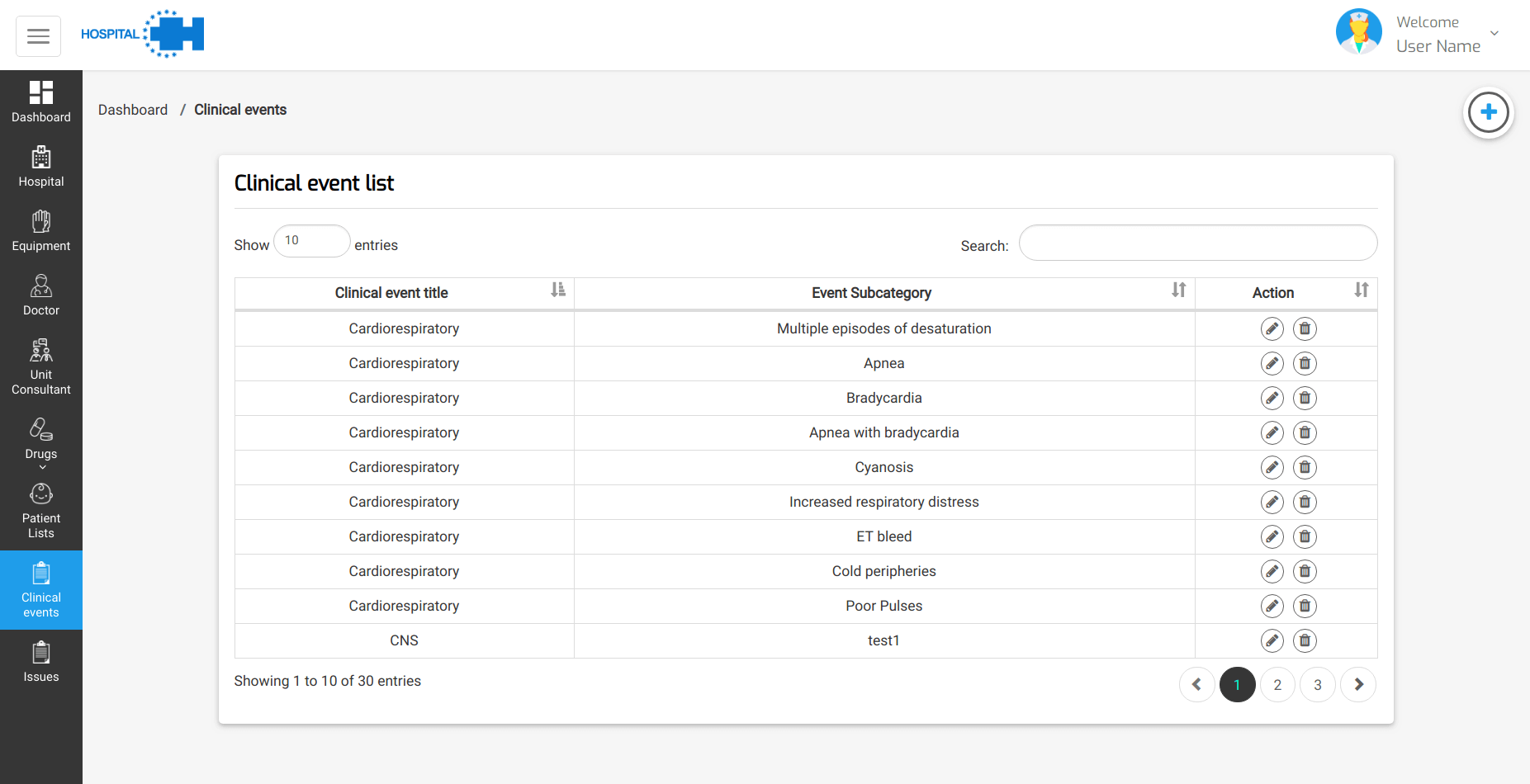Delete the ET bleed event row
Viewport: 1530px width, 784px height.
coord(1305,536)
